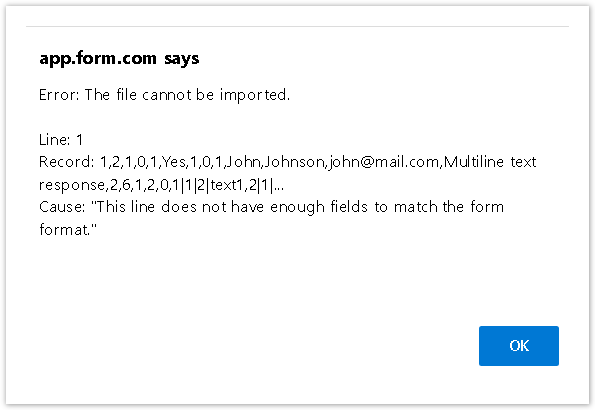Click the OK button

(x=519, y=346)
